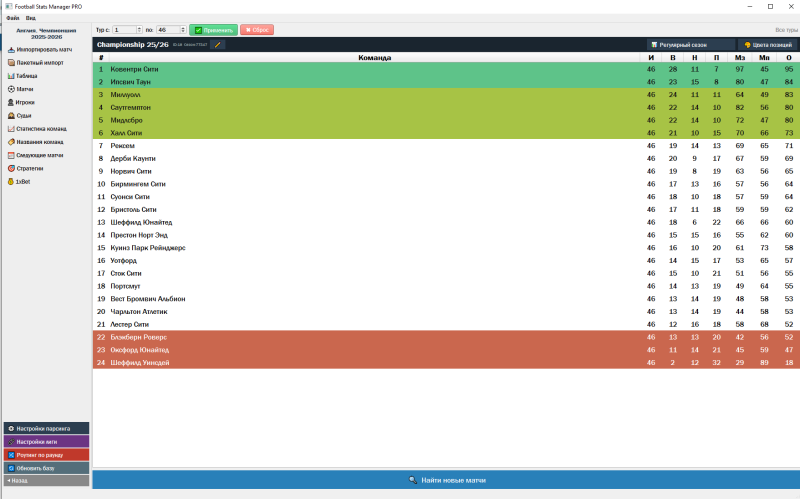The width and height of the screenshot is (800, 499).
Task: Open the Файл menu
Action: pos(13,18)
